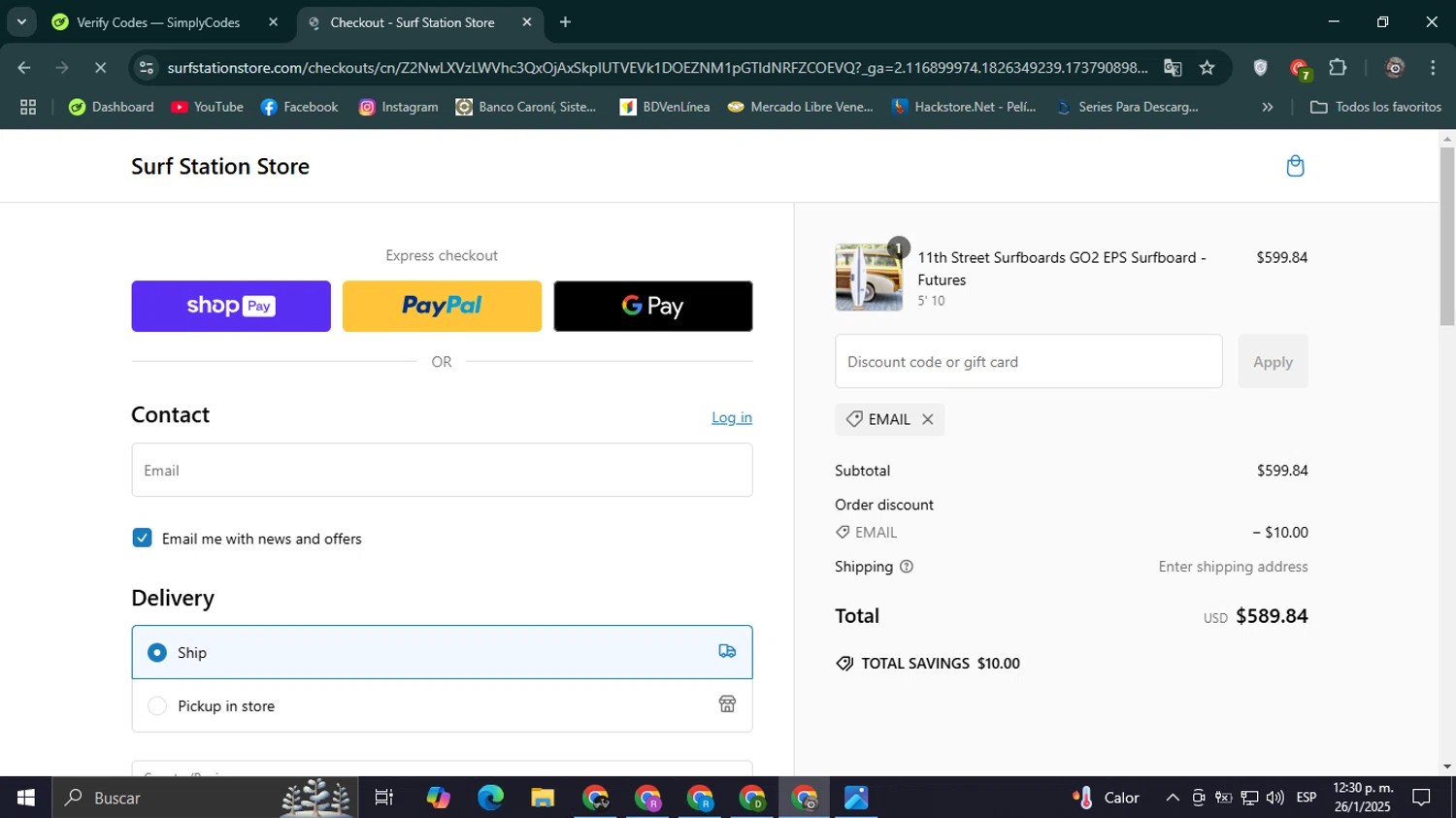Click the Apply discount button
Image resolution: width=1456 pixels, height=818 pixels.
point(1273,361)
